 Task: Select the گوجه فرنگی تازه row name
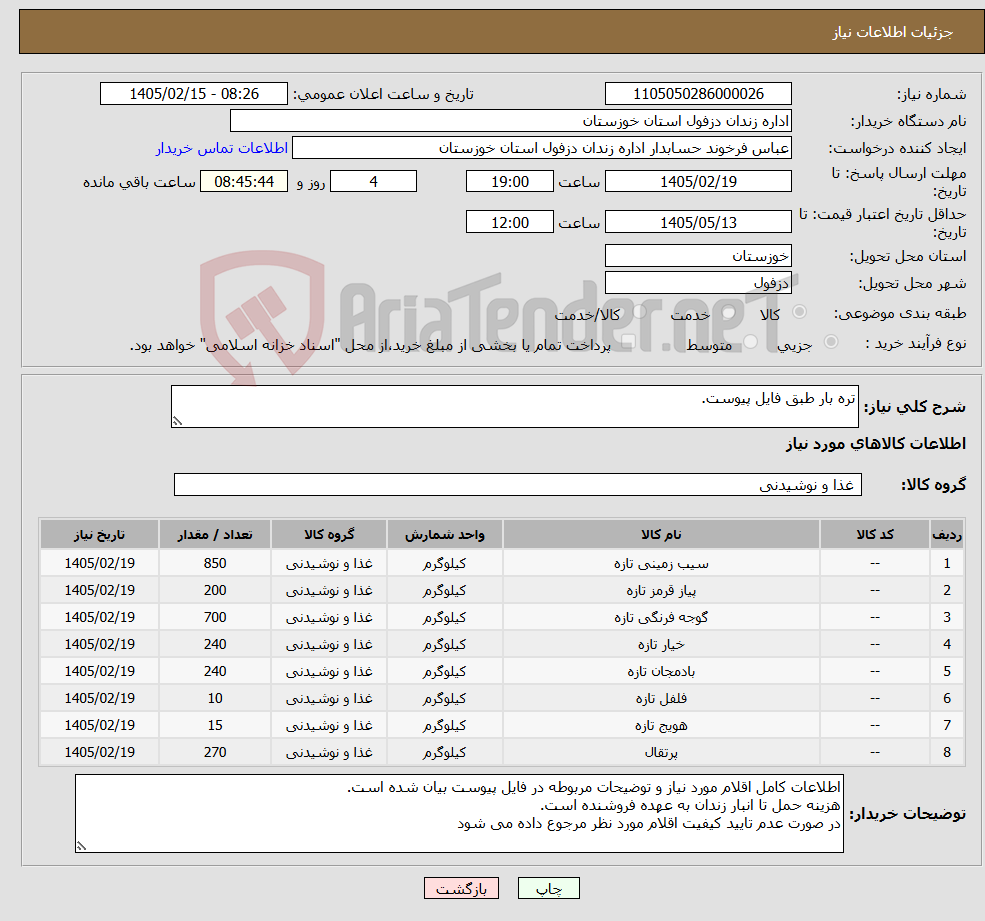pyautogui.click(x=661, y=618)
